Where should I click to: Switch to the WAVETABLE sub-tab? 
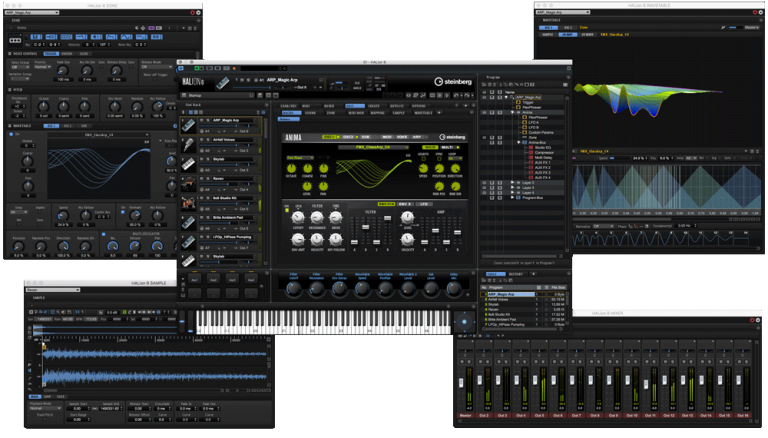click(x=423, y=113)
